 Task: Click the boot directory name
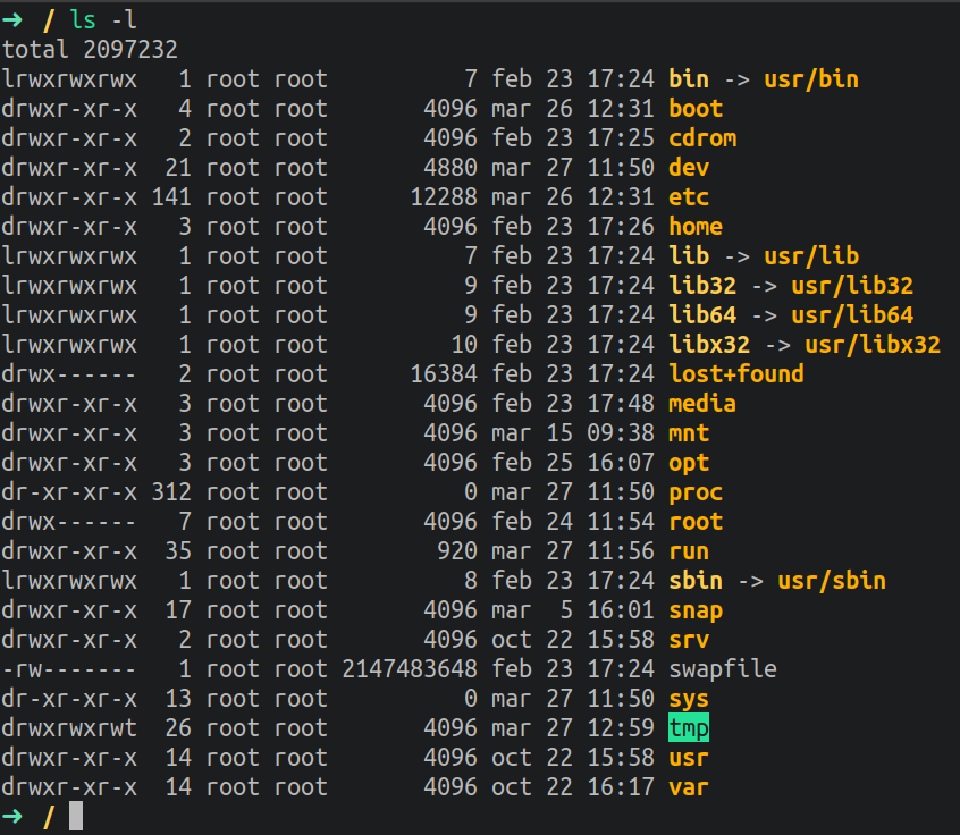[x=696, y=108]
